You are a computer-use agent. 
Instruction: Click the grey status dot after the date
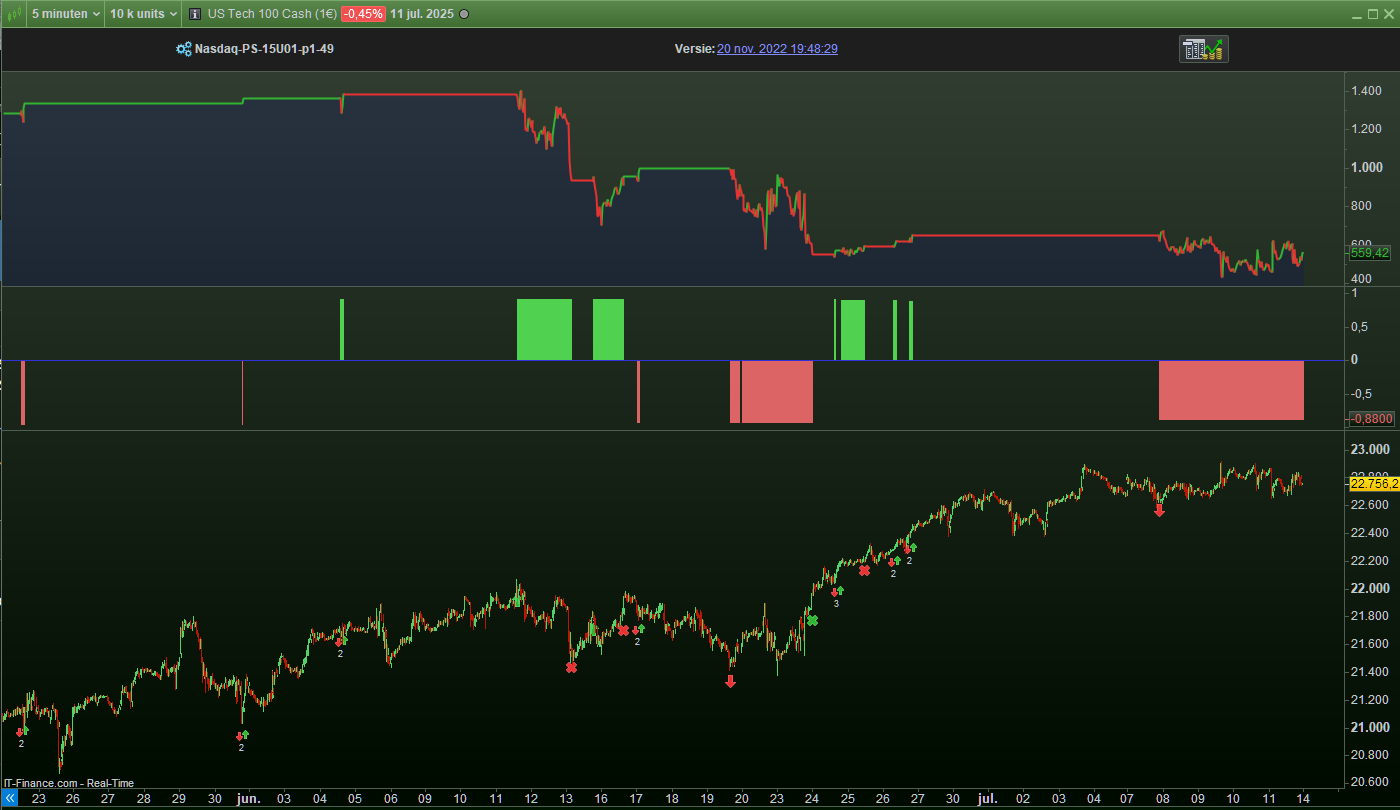[x=463, y=15]
